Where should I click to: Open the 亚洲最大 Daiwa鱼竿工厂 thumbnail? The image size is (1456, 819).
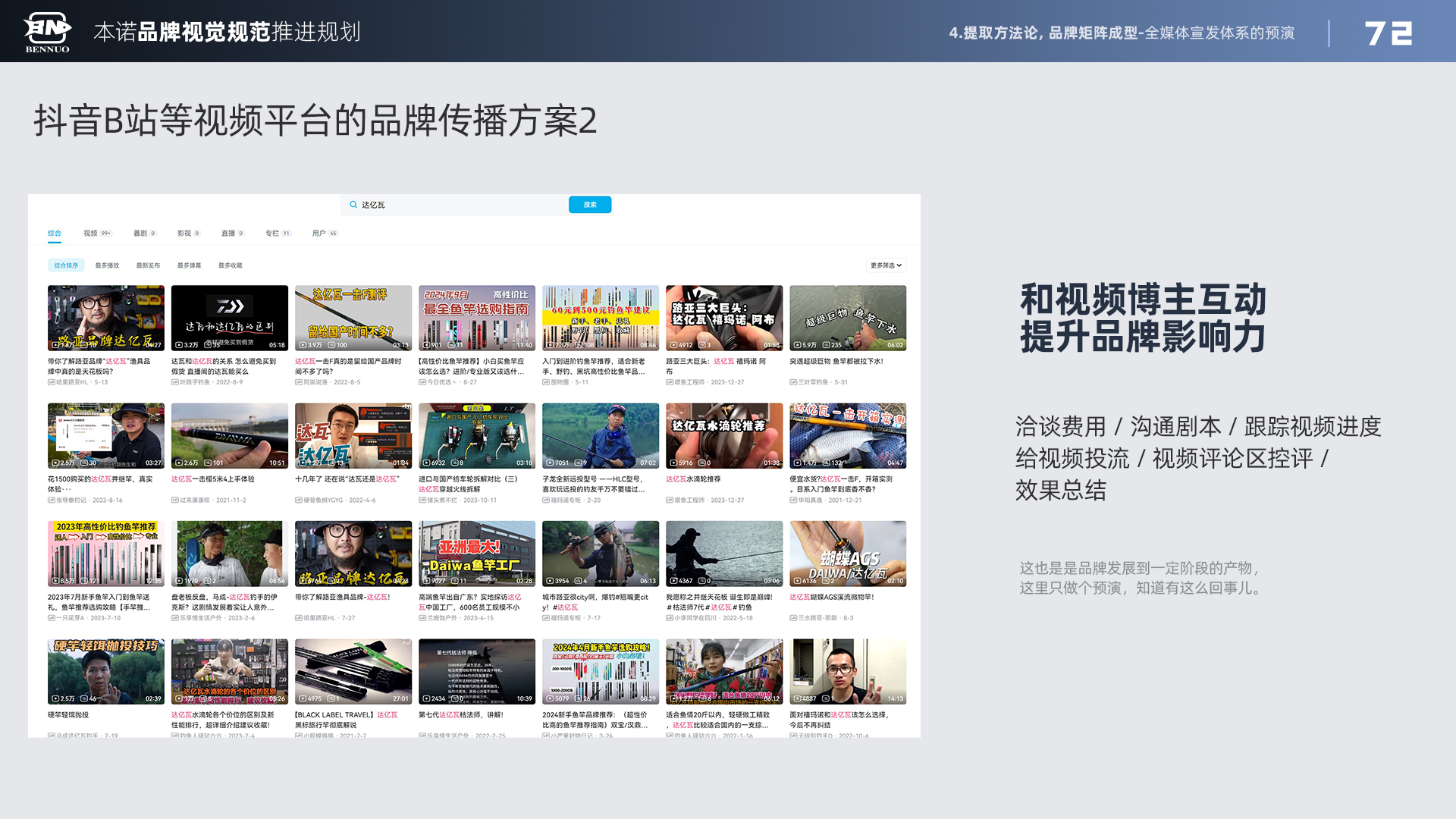(x=477, y=554)
